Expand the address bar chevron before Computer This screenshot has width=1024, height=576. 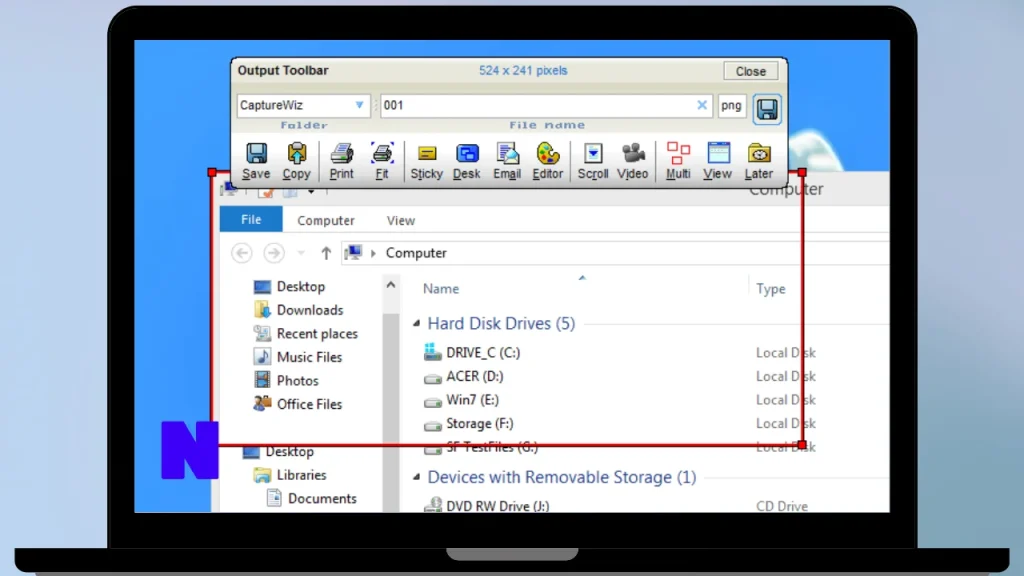click(x=373, y=253)
